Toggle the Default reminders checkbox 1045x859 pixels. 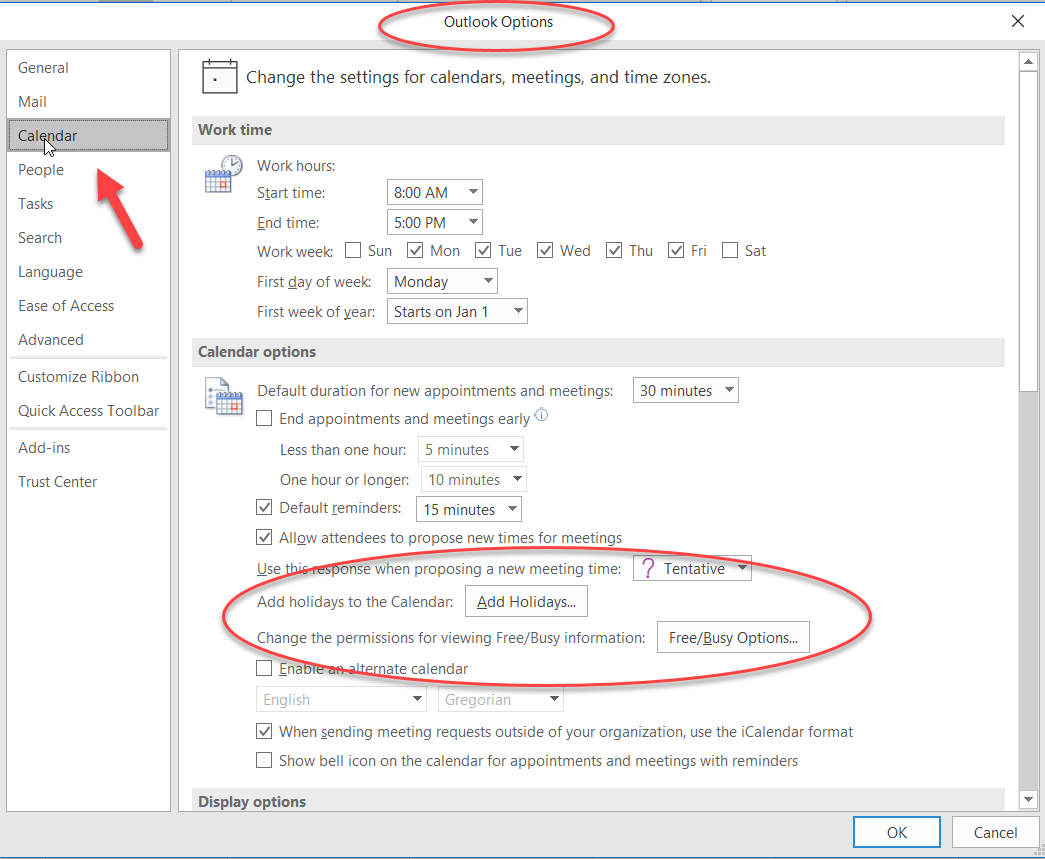click(264, 508)
